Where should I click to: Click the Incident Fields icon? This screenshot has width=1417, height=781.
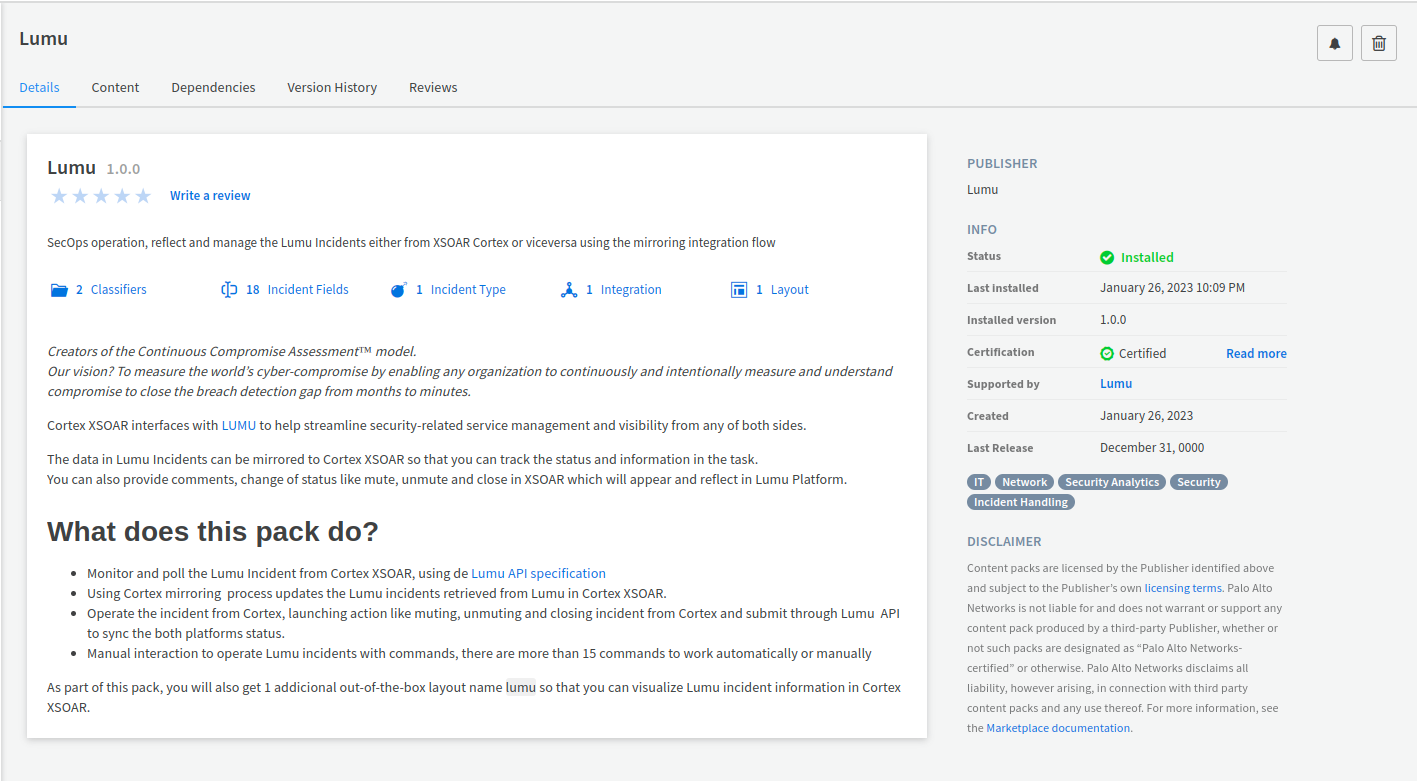click(229, 290)
